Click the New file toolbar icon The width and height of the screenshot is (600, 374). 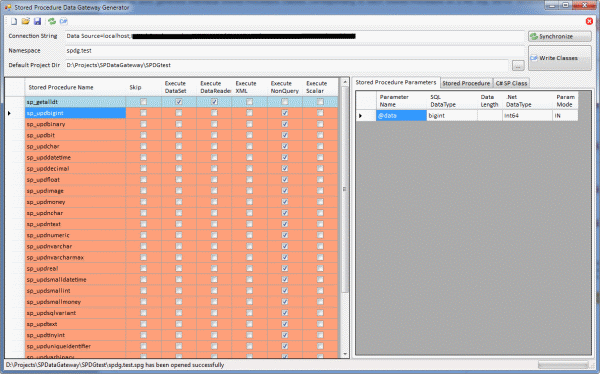click(x=14, y=21)
